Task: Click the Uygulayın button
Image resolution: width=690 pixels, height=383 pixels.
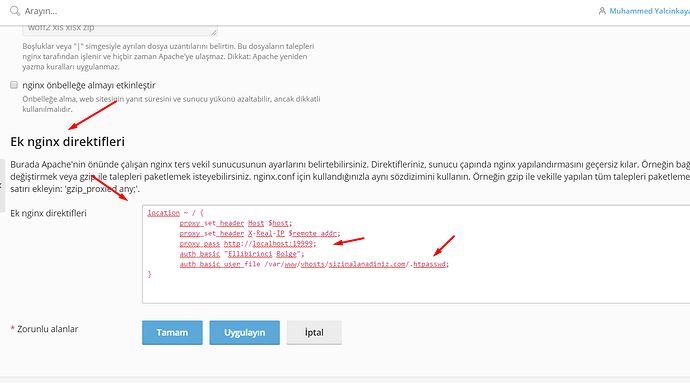Action: click(244, 332)
